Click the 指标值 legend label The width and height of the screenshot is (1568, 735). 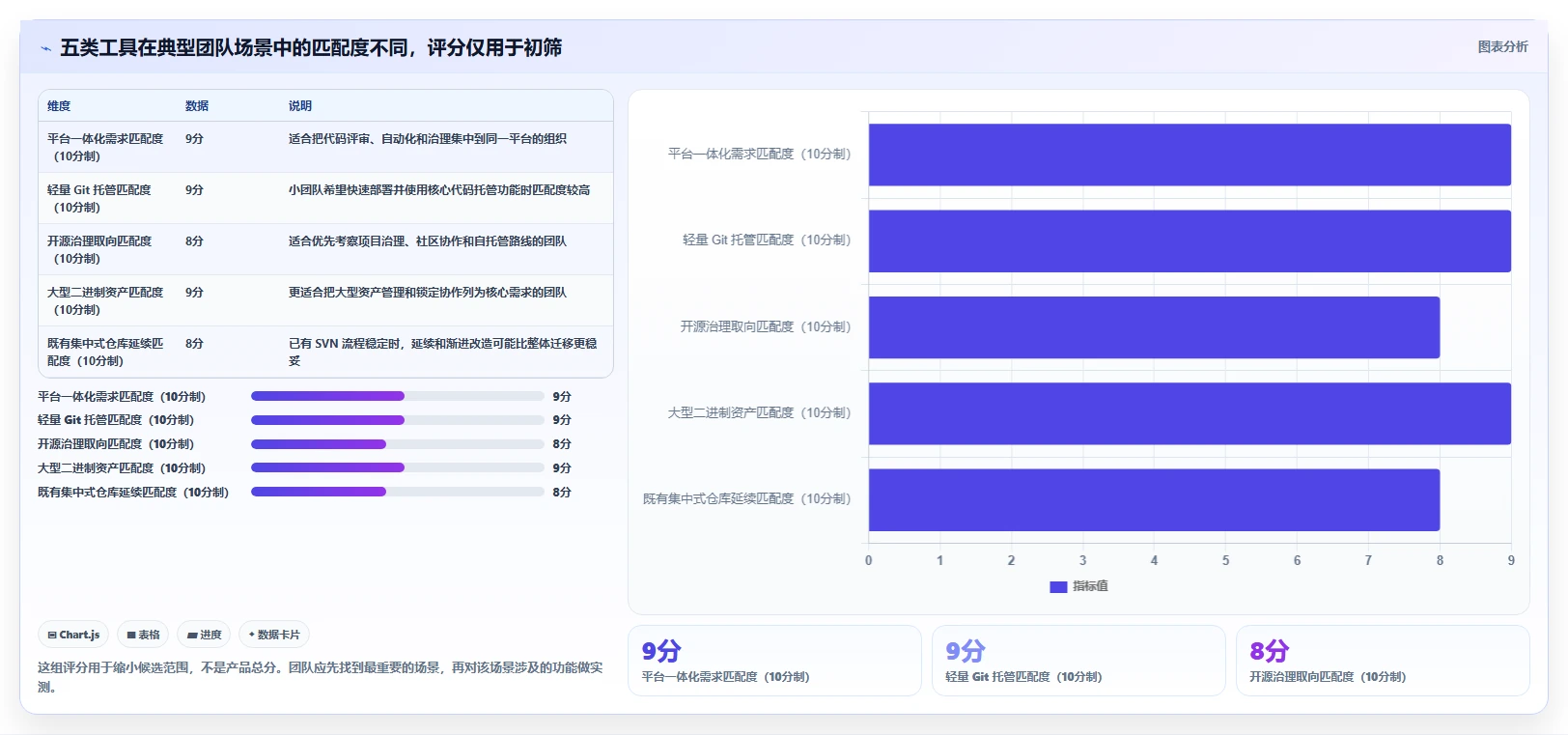click(x=1090, y=586)
